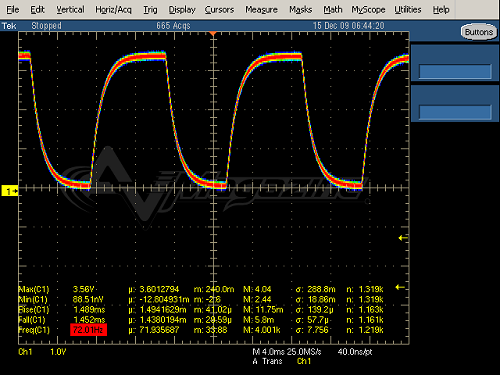Open the MyScope menu
Image resolution: width=500 pixels, height=375 pixels.
tap(368, 10)
